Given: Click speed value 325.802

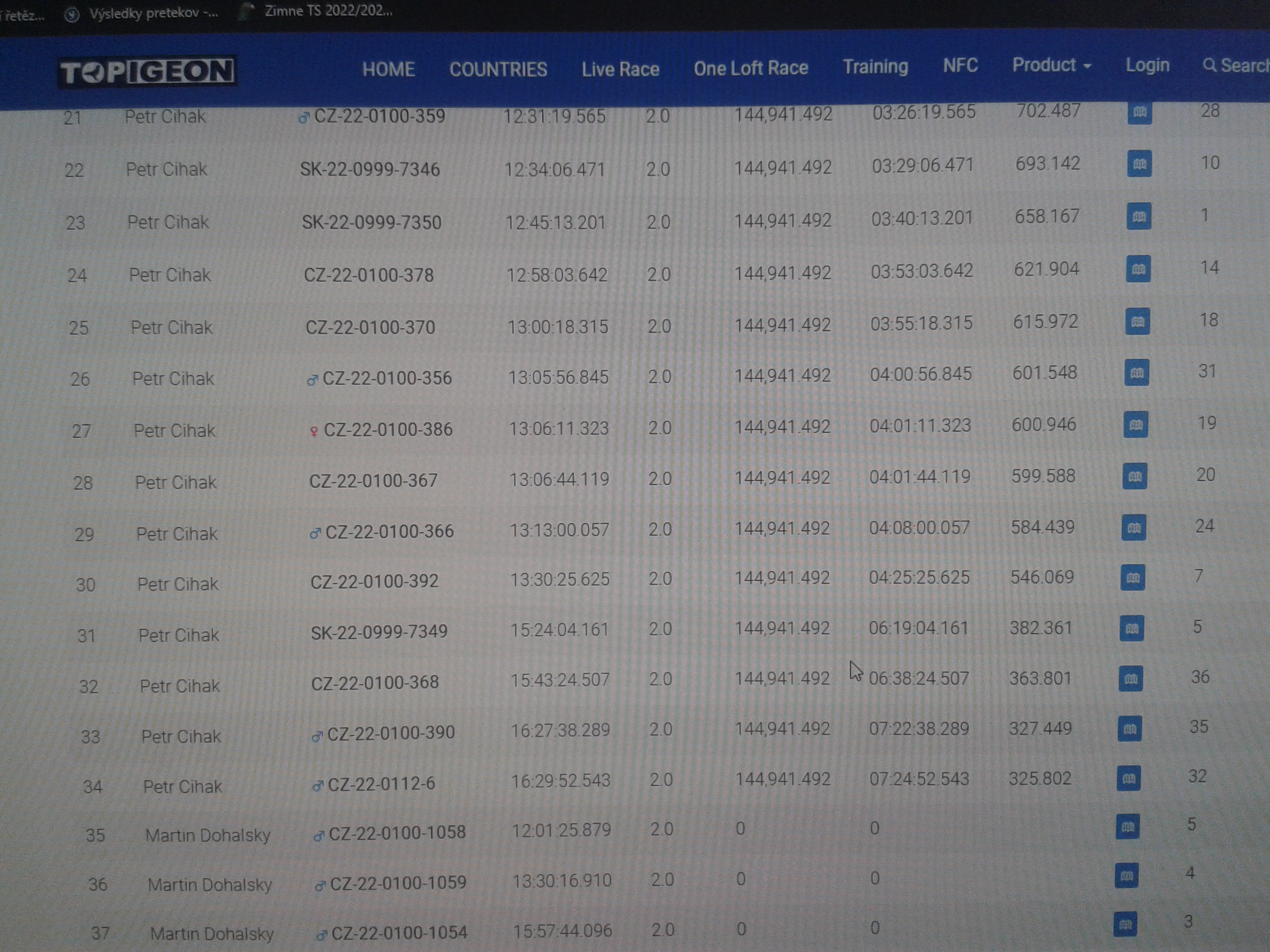Looking at the screenshot, I should click(1040, 778).
